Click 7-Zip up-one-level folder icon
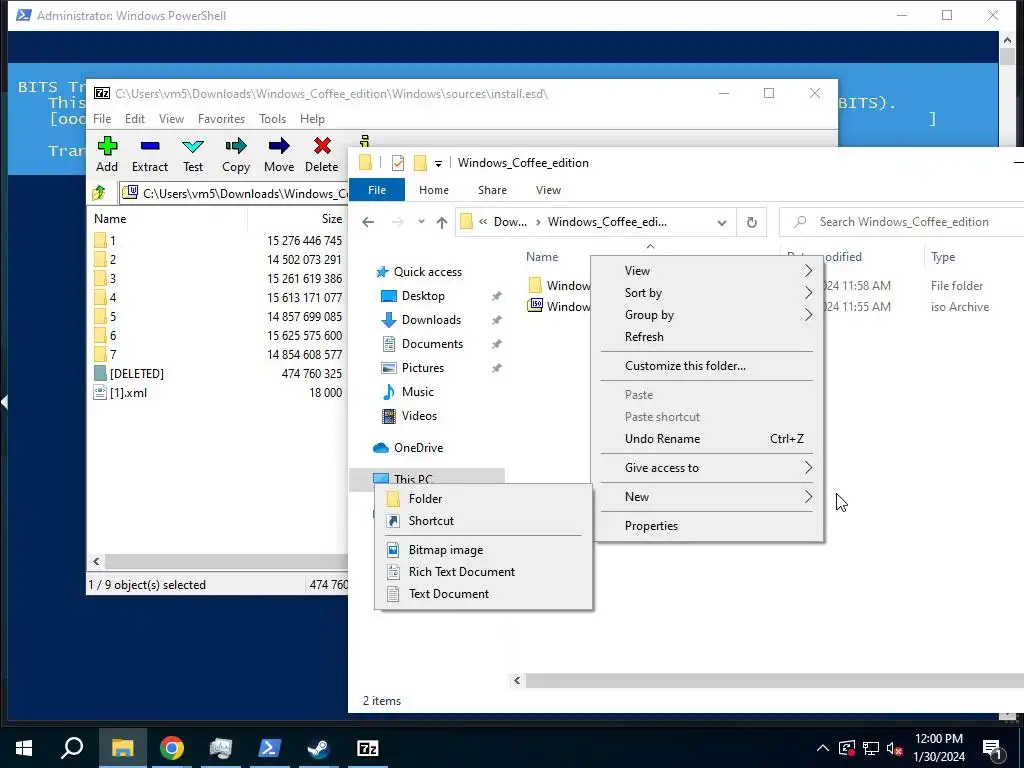The height and width of the screenshot is (768, 1024). pos(99,193)
